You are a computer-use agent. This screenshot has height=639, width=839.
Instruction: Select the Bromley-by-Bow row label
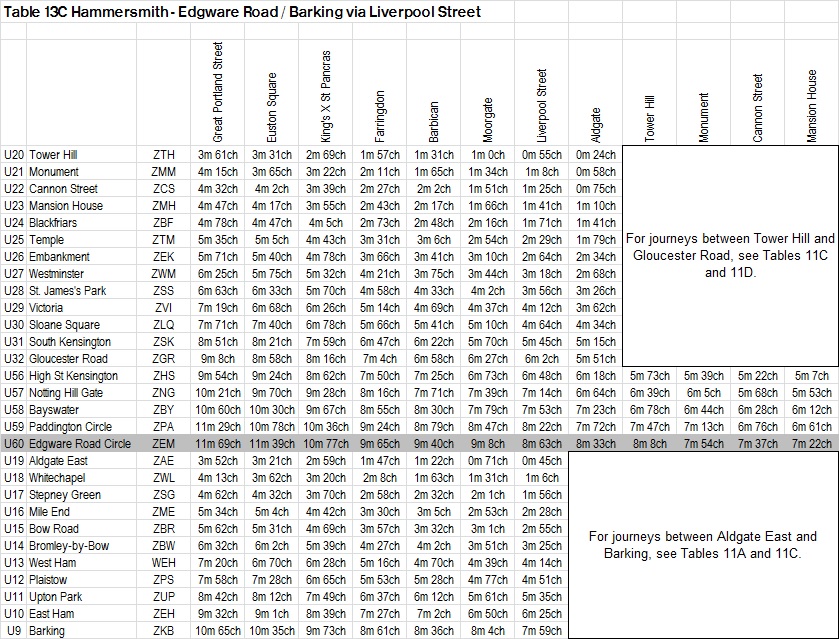coord(69,546)
